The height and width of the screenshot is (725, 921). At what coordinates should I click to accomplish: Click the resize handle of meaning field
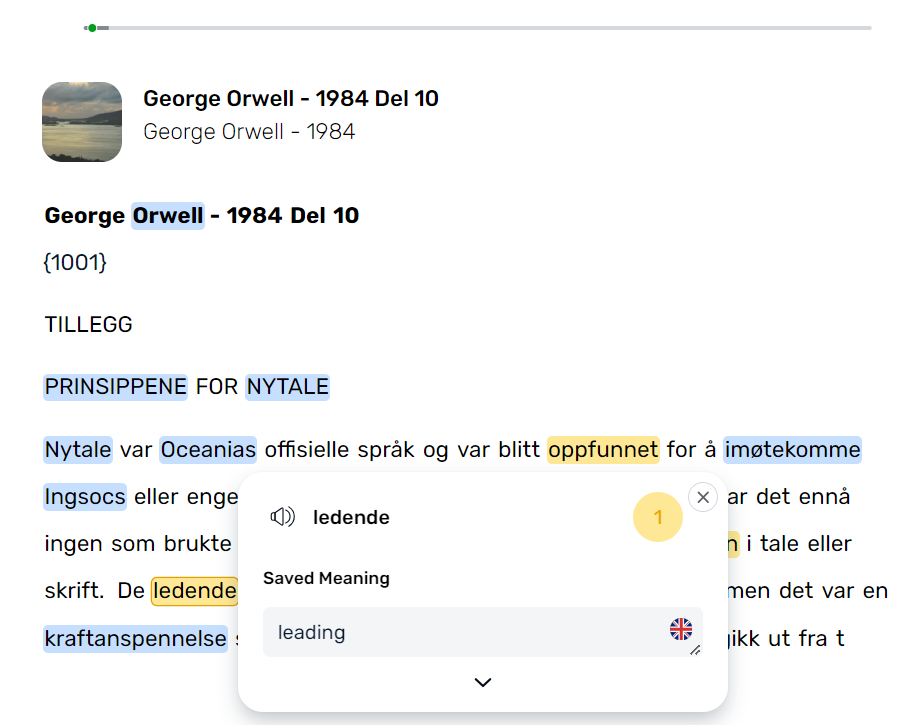point(695,650)
